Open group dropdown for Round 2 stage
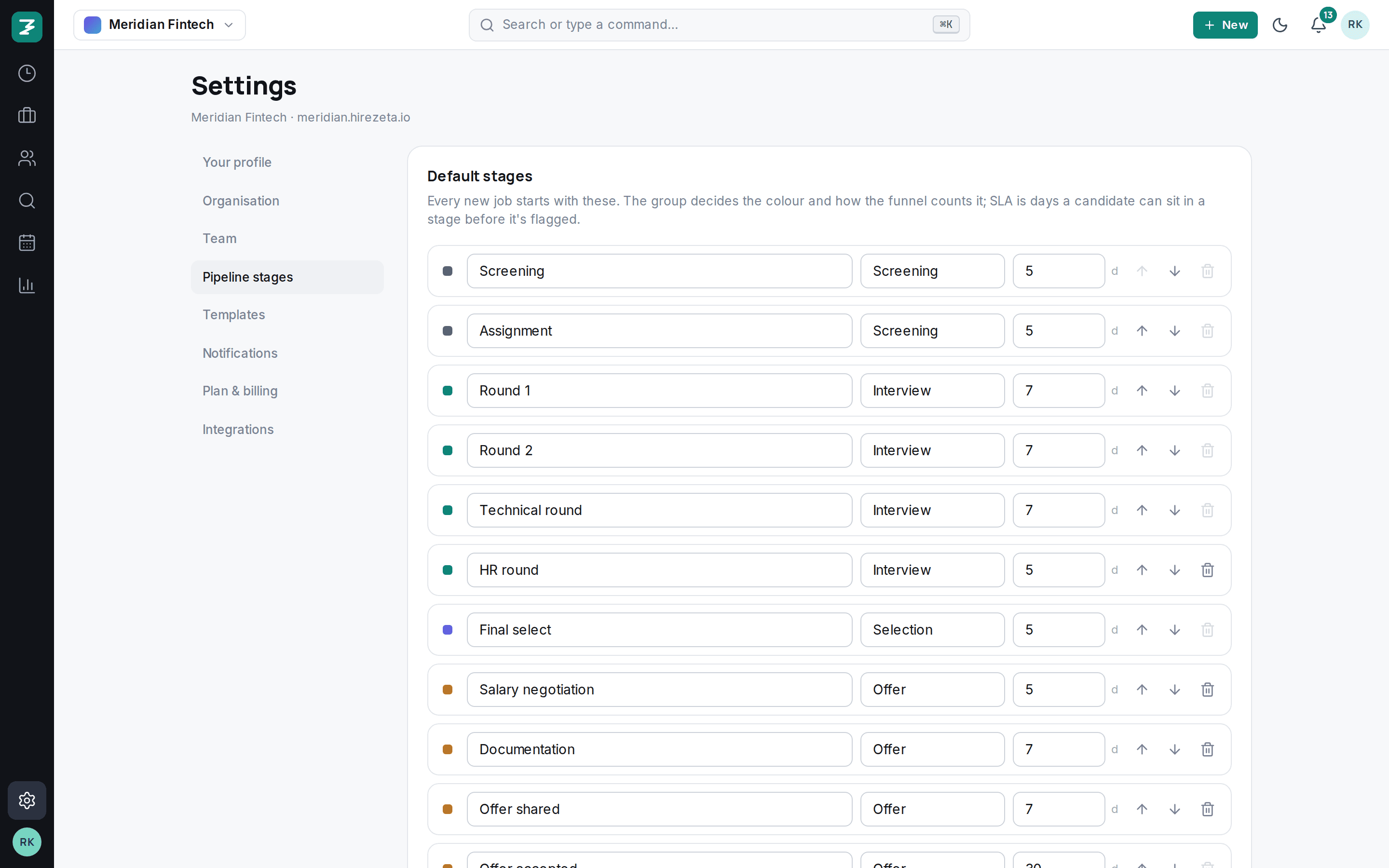Viewport: 1389px width, 868px height. 932,451
